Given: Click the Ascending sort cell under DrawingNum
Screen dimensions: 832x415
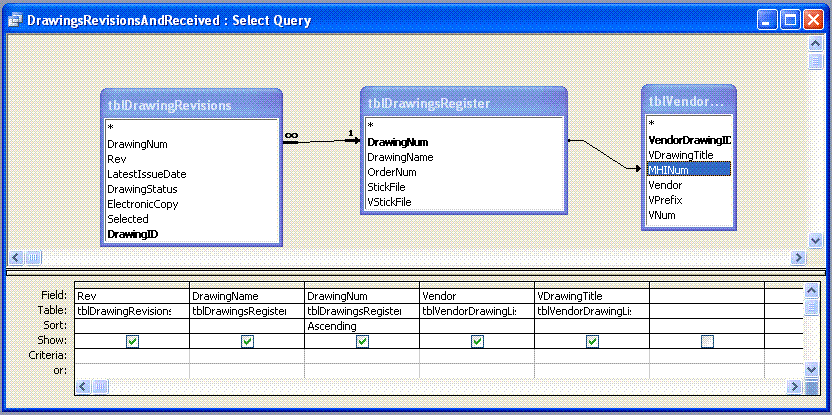Looking at the screenshot, I should (x=362, y=326).
